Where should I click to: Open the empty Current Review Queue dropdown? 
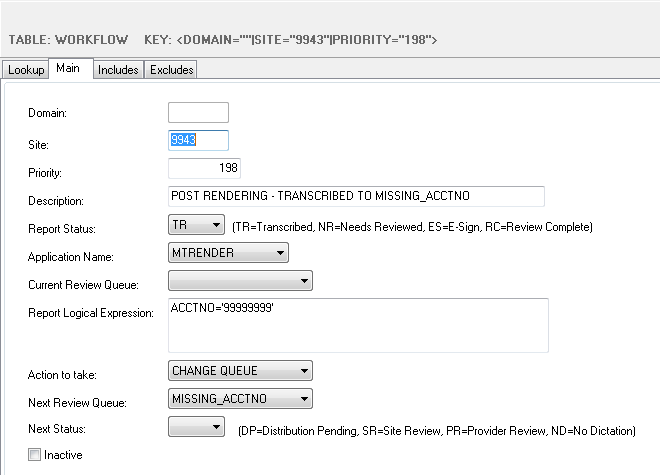(241, 281)
